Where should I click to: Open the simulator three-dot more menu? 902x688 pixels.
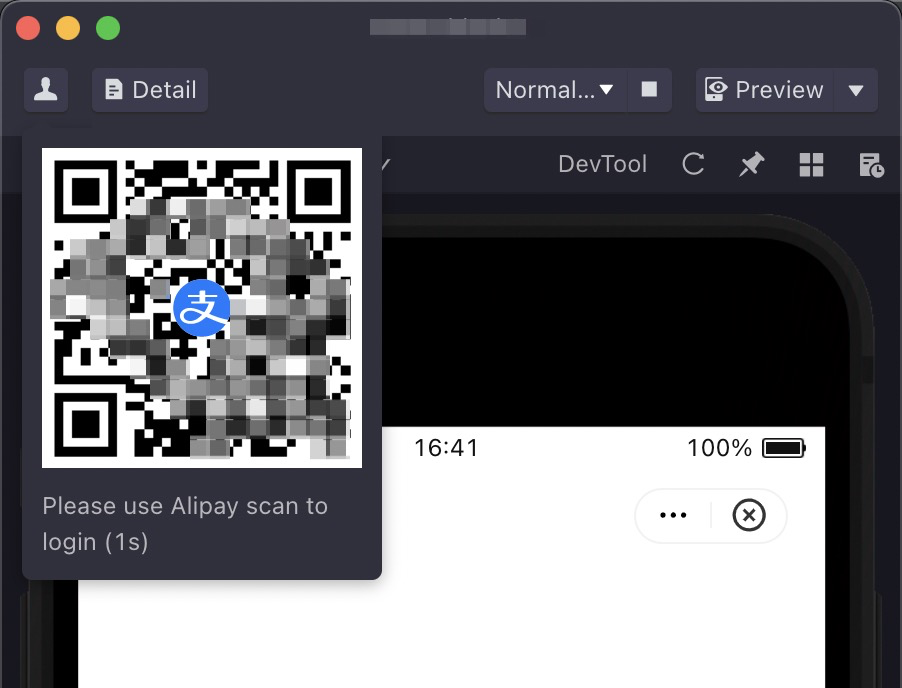(x=673, y=515)
